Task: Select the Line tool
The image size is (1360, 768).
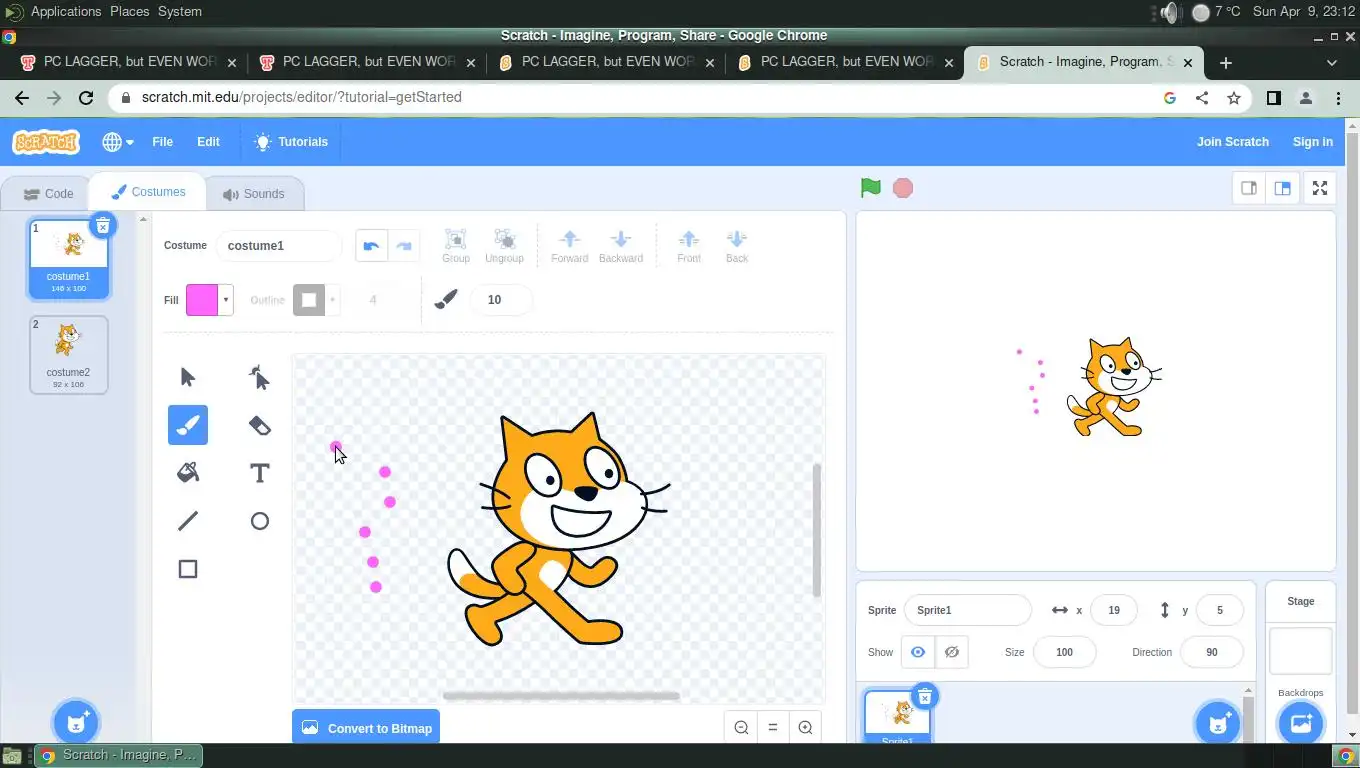Action: click(x=187, y=521)
